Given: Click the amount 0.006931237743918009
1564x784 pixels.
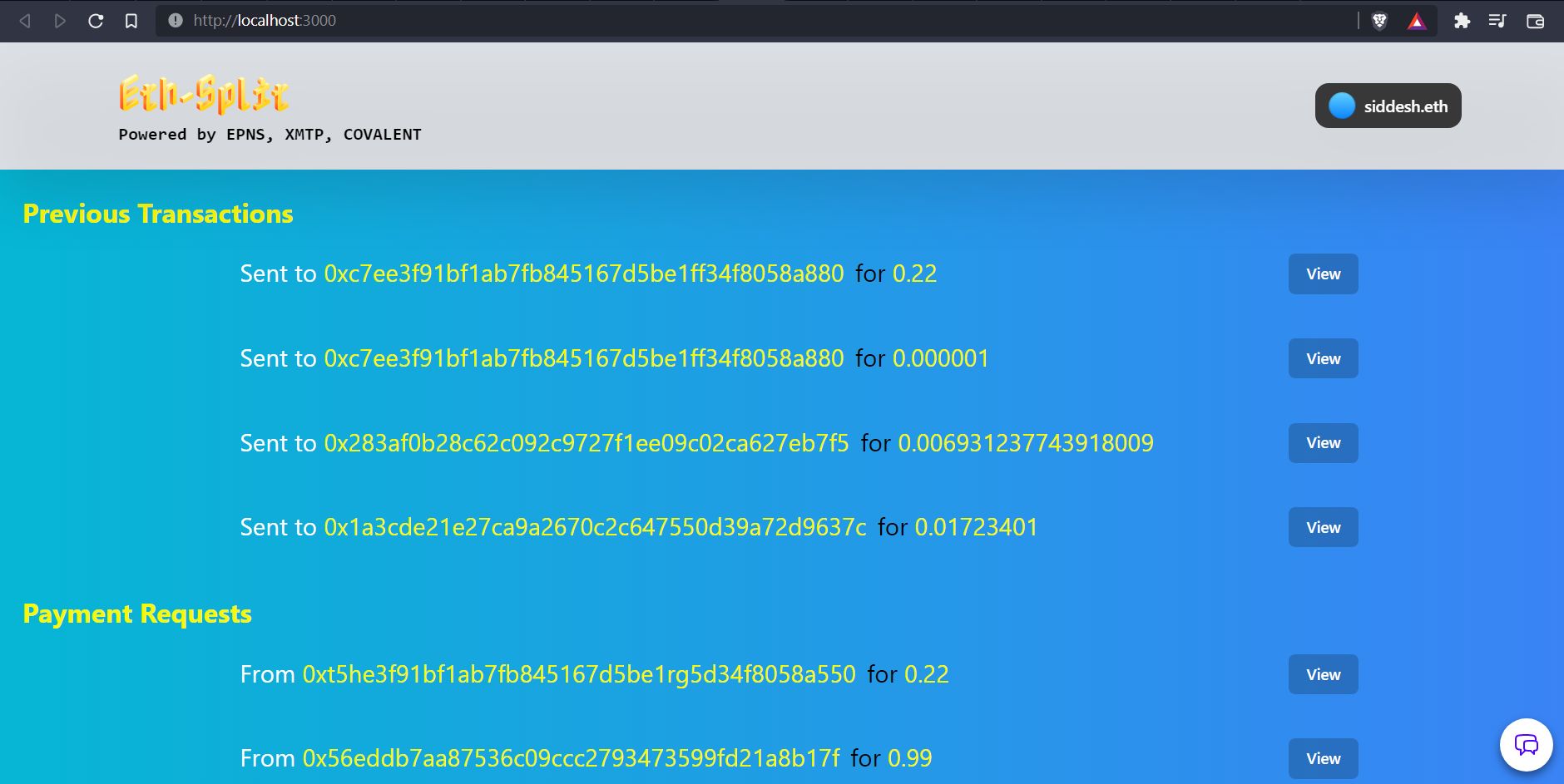Looking at the screenshot, I should click(1026, 443).
